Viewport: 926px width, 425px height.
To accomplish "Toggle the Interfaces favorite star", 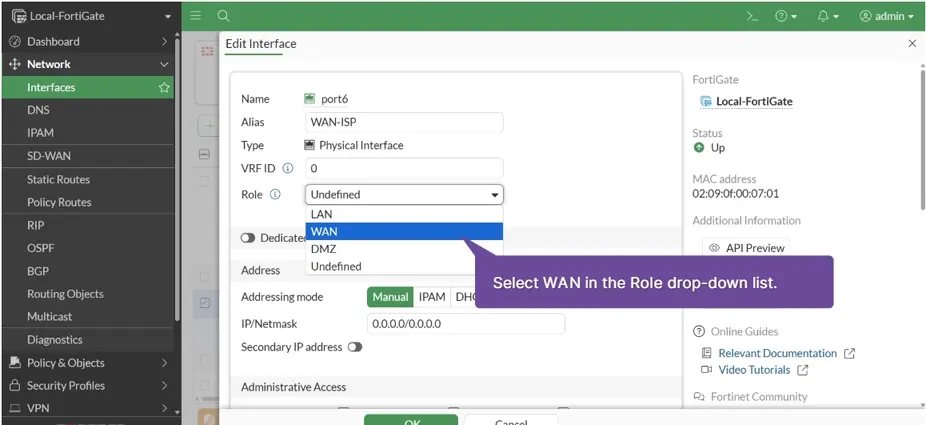I will pos(164,87).
